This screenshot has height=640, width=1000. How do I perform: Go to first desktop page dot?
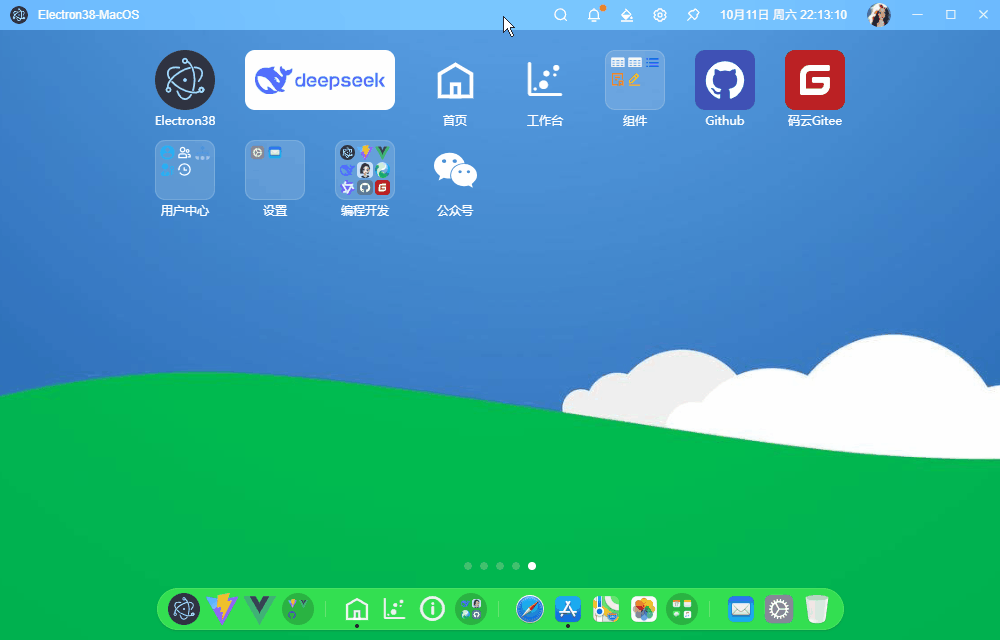pos(468,566)
